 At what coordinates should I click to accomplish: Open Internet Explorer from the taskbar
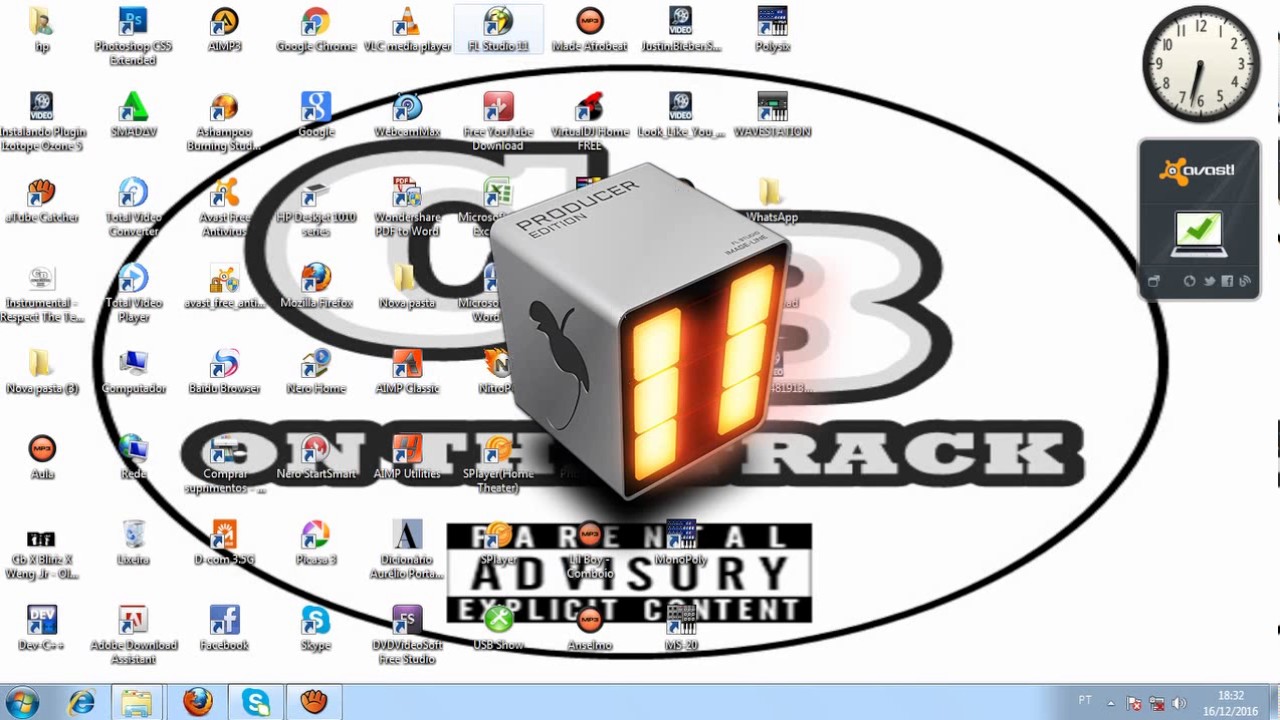point(81,702)
